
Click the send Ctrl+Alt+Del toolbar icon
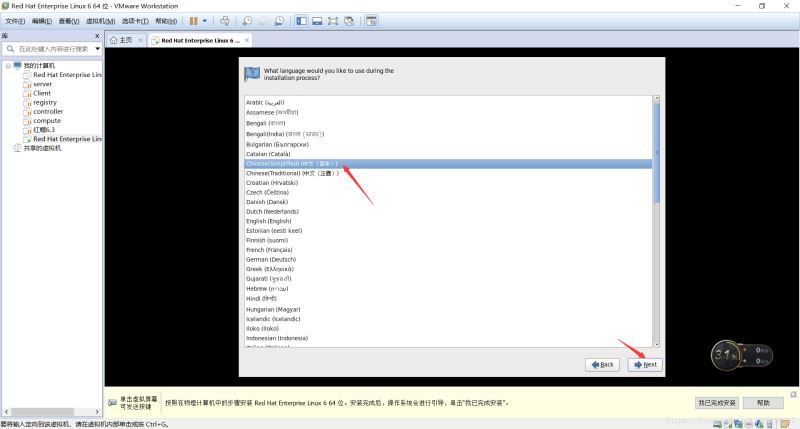(x=224, y=20)
